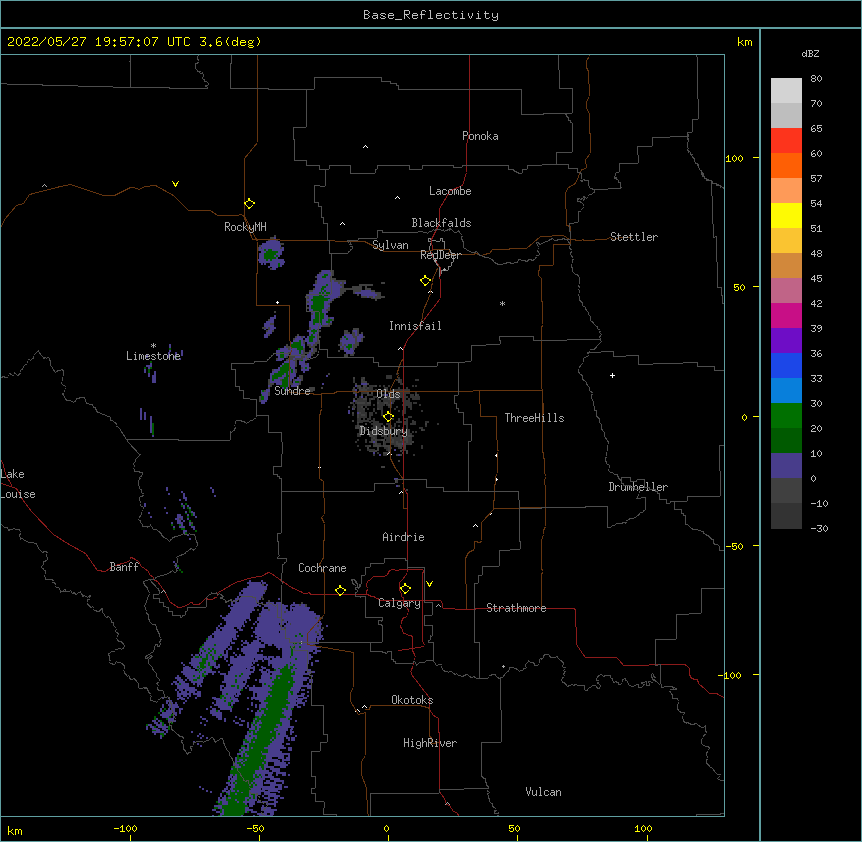Click the yellow diamond marker near RockyMH
The height and width of the screenshot is (842, 862).
coord(250,203)
